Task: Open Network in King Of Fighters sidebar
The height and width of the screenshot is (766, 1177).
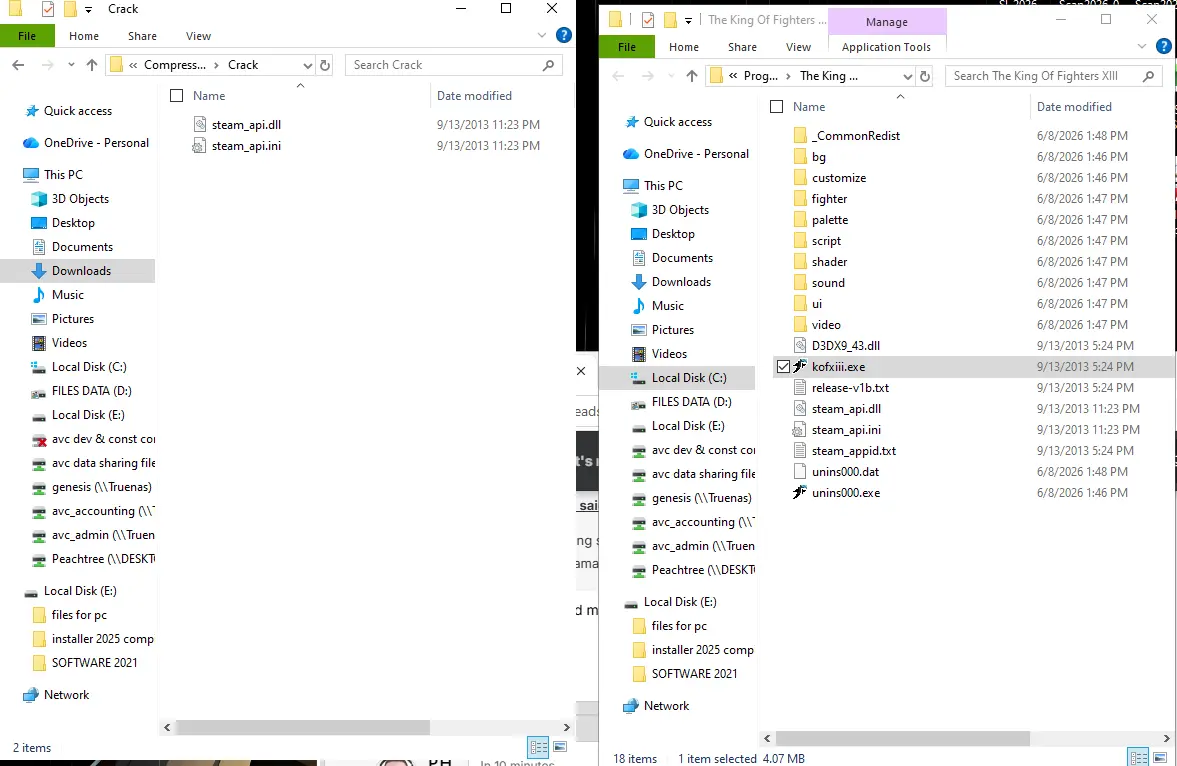Action: tap(666, 706)
